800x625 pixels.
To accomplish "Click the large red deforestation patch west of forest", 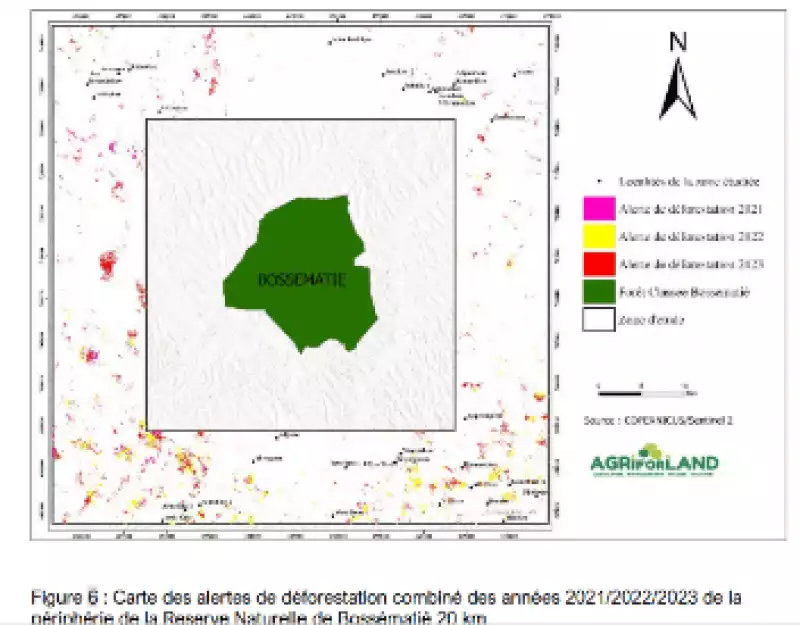I will pos(108,265).
